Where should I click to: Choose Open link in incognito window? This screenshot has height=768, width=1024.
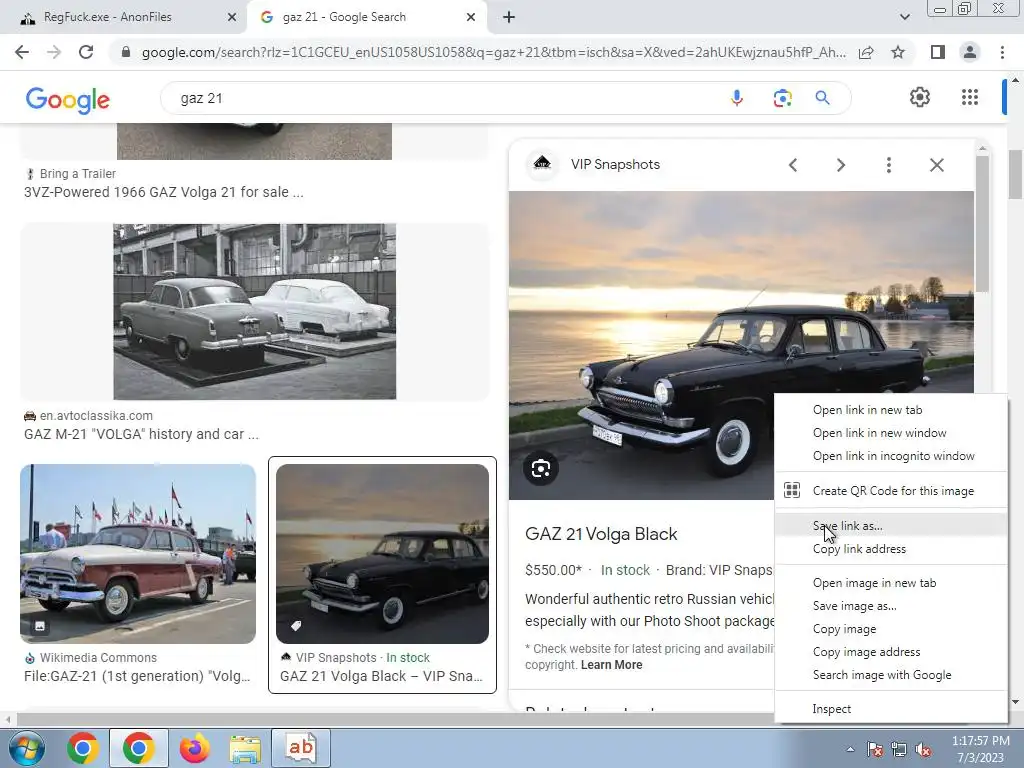coord(891,455)
